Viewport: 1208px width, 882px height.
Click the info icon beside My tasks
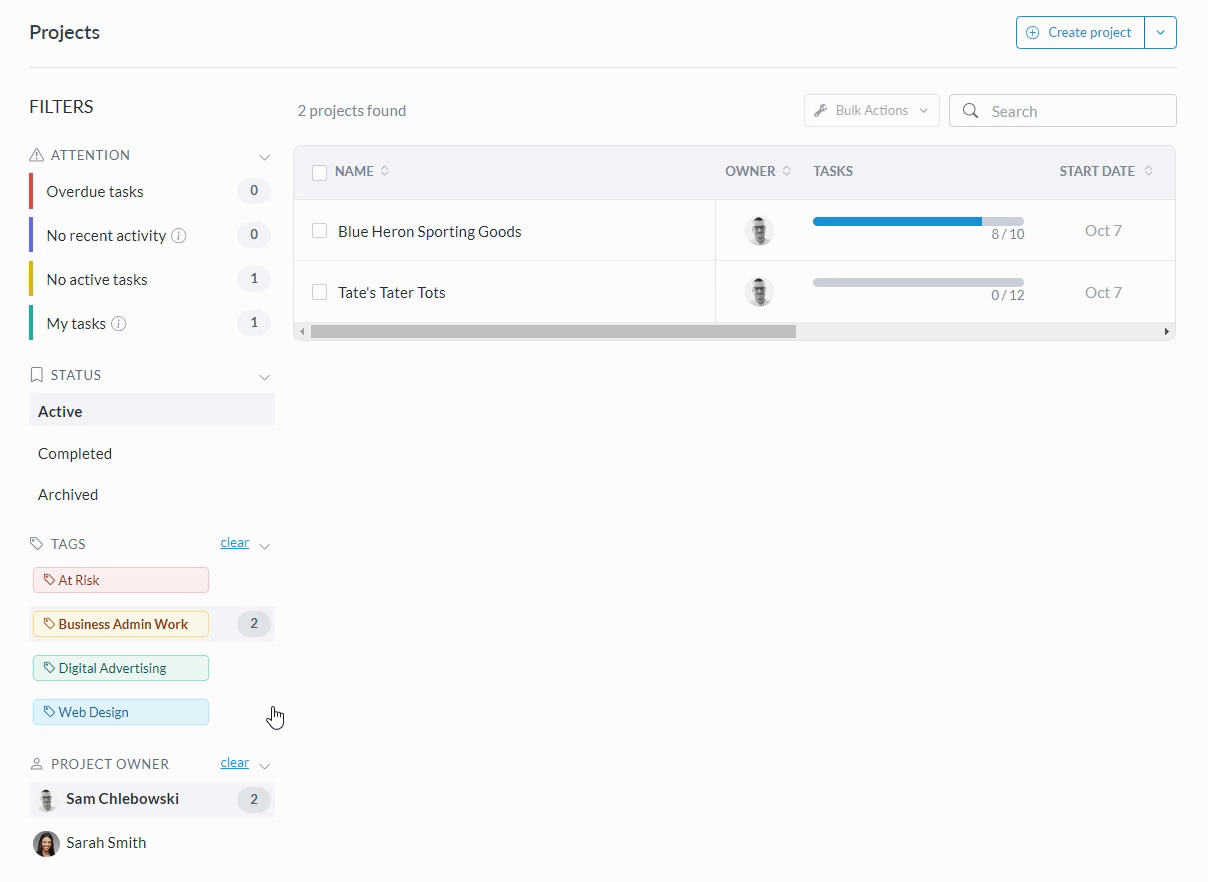pos(119,324)
